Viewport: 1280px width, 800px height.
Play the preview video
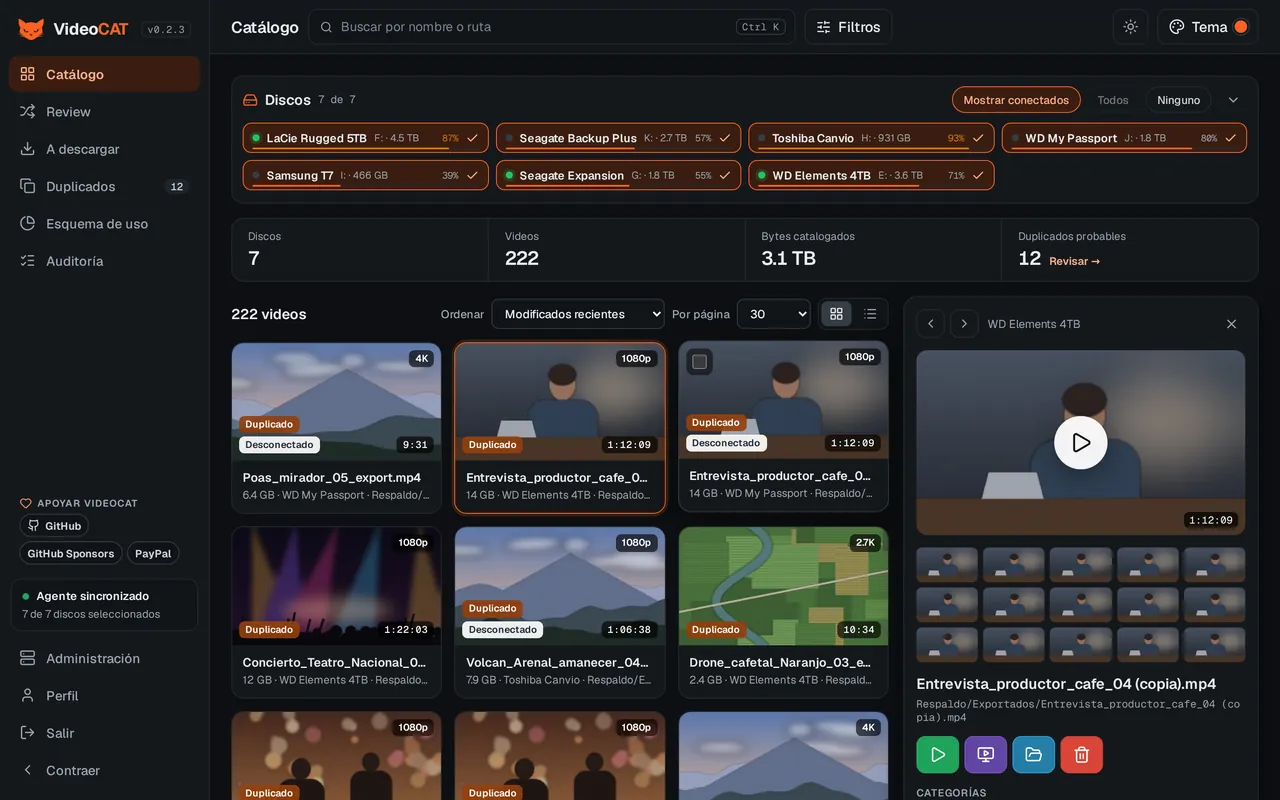coord(1081,443)
